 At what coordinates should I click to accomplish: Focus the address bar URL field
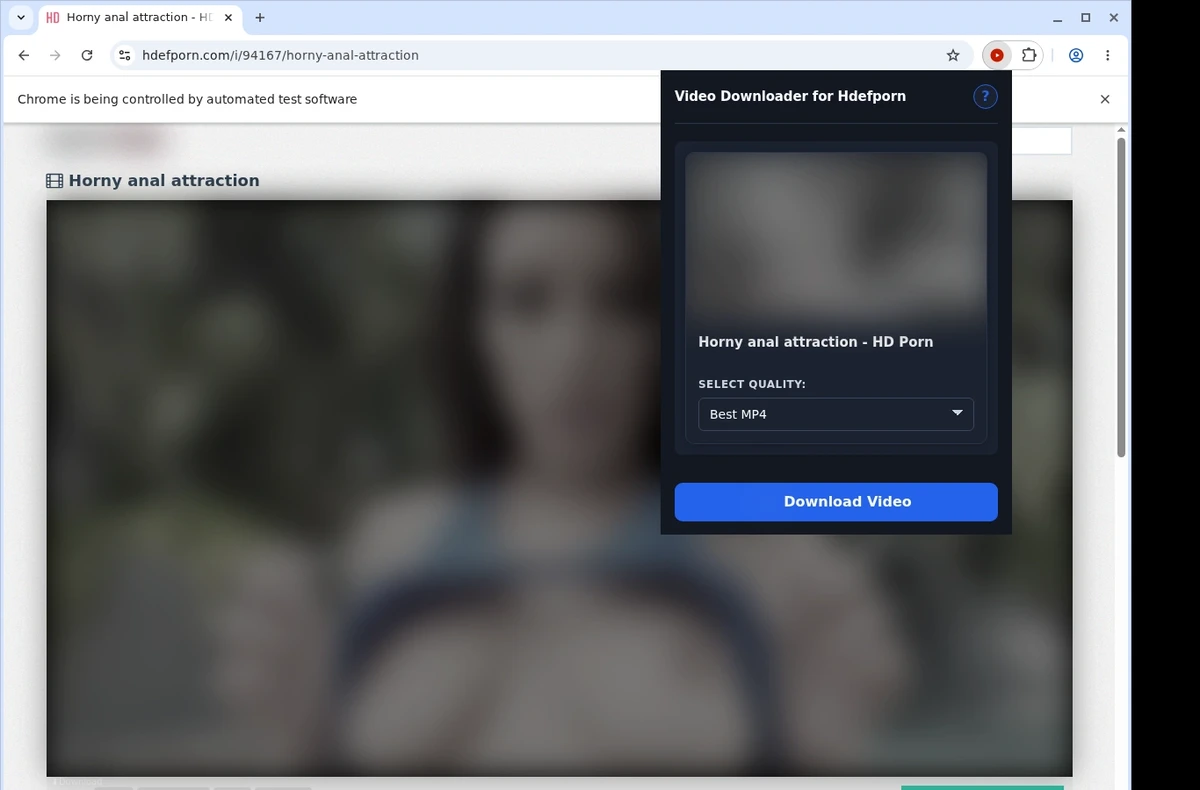click(x=540, y=56)
